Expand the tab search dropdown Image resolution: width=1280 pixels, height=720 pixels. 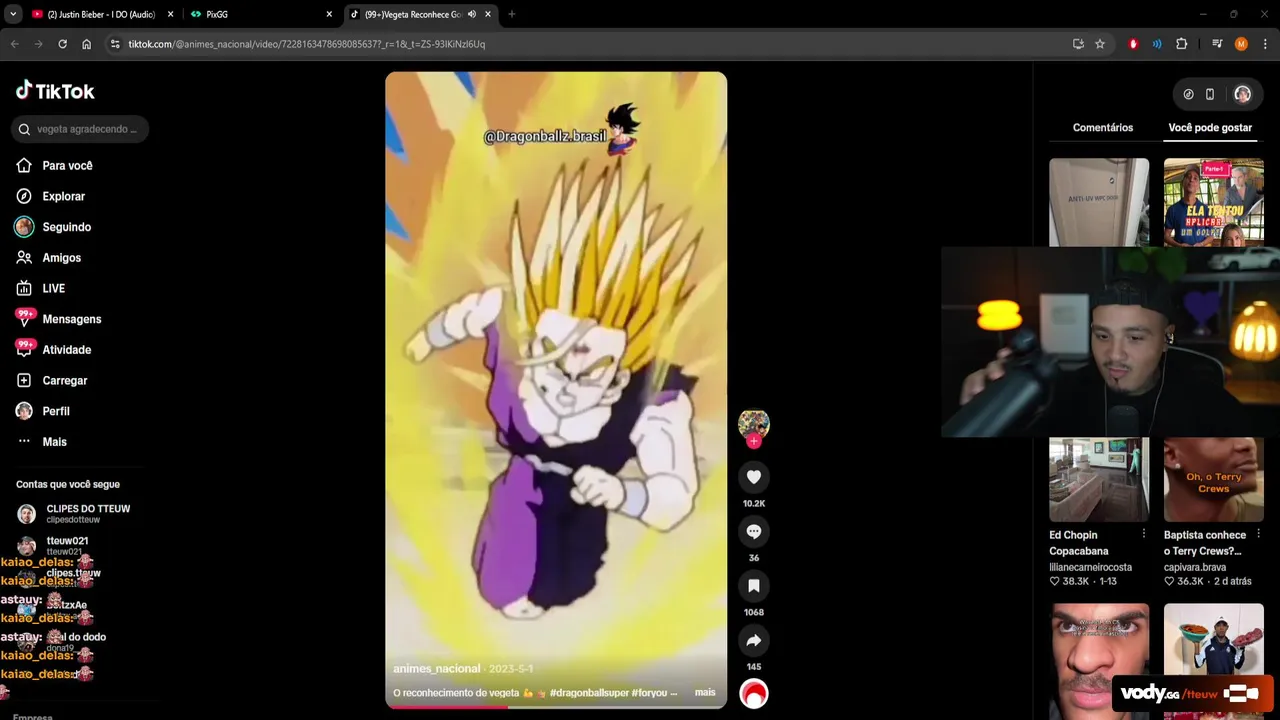pyautogui.click(x=13, y=14)
